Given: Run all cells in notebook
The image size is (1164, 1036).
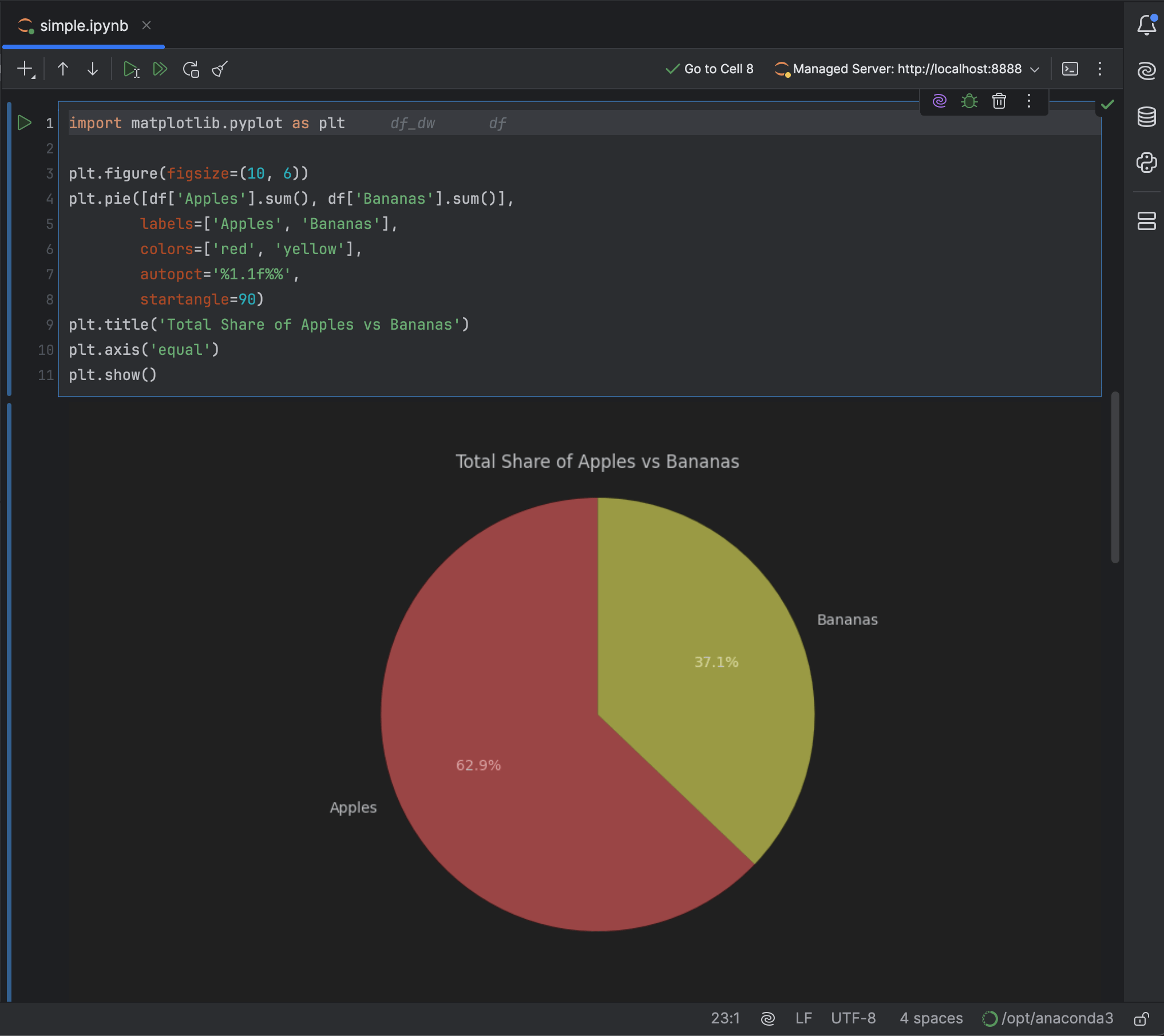Looking at the screenshot, I should point(160,69).
